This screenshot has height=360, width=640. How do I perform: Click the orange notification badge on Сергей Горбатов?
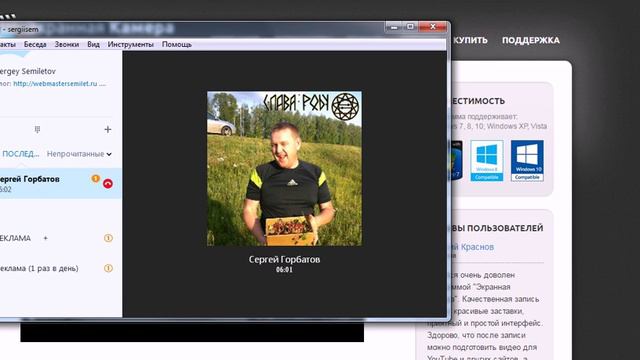(96, 178)
